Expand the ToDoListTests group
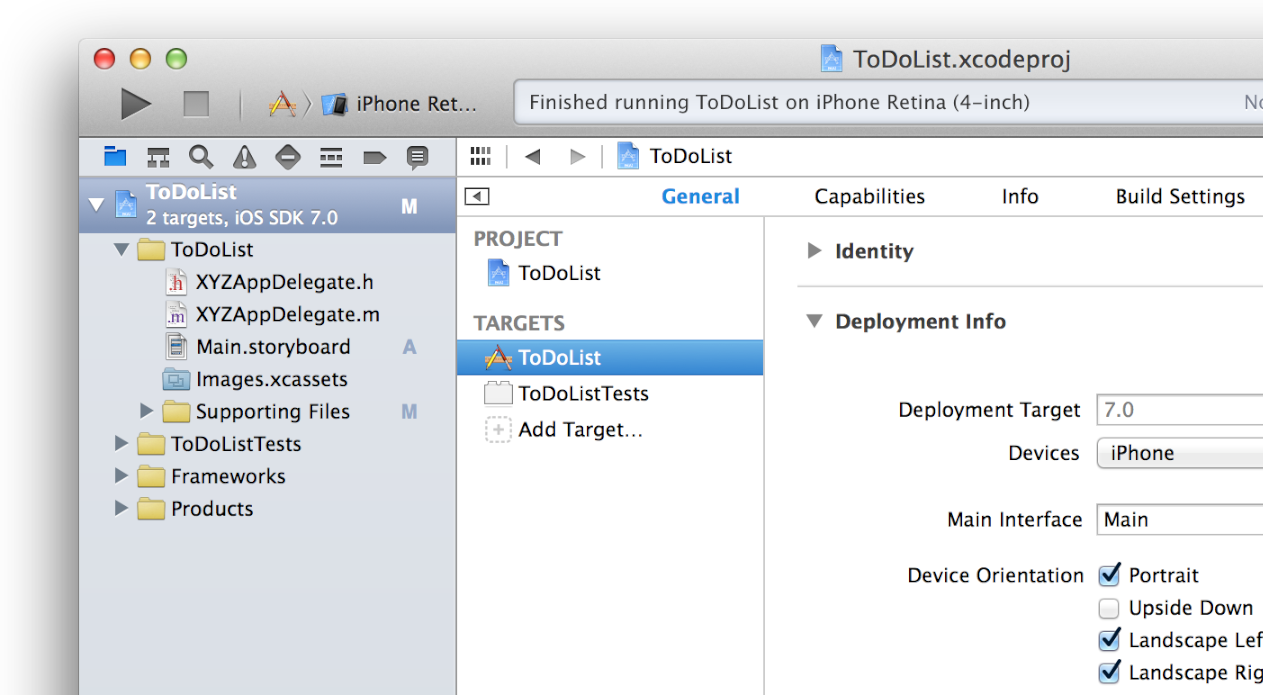 tap(121, 443)
